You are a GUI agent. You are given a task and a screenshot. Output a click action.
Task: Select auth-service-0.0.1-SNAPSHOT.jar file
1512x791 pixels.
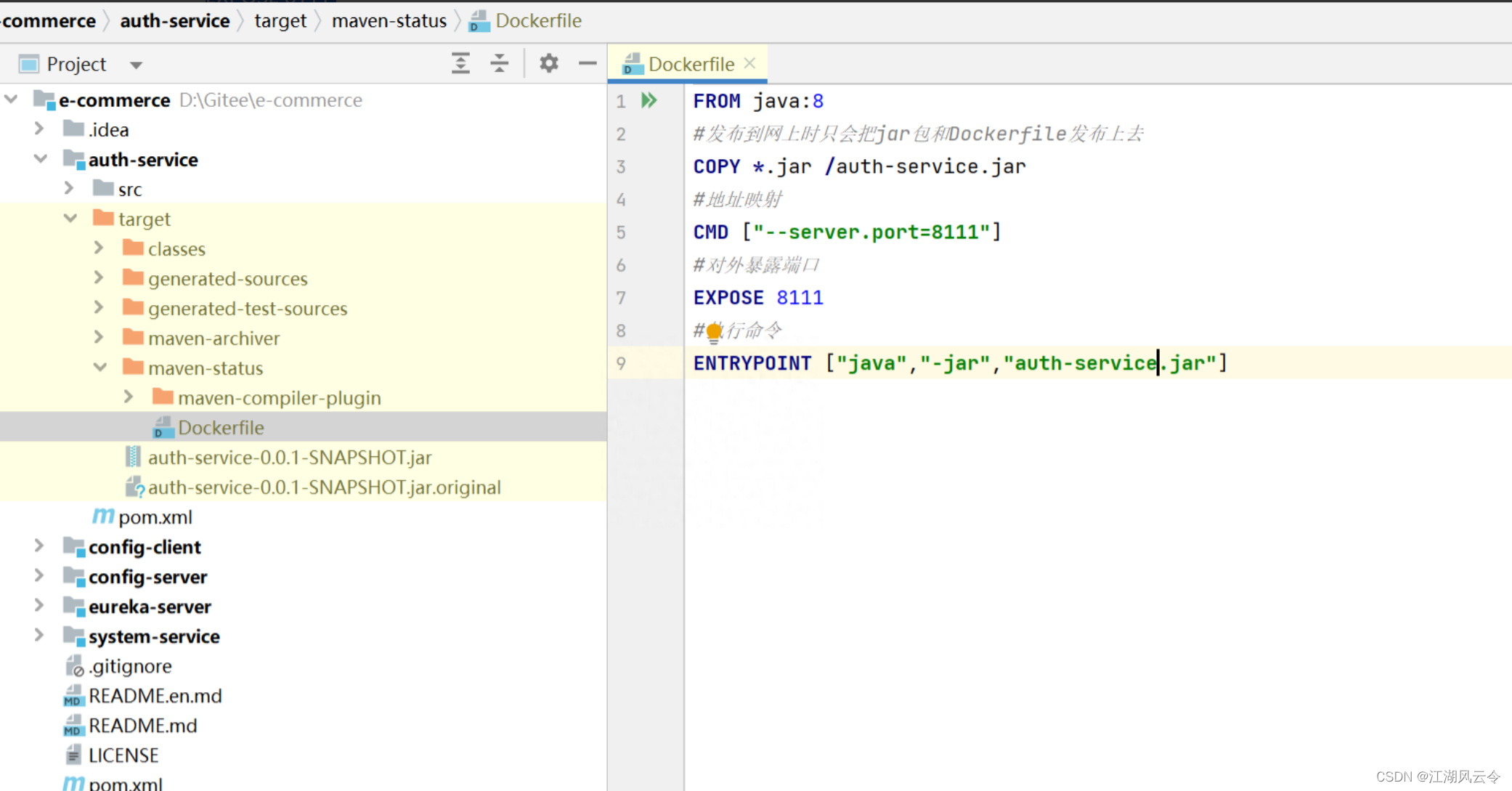click(x=289, y=458)
